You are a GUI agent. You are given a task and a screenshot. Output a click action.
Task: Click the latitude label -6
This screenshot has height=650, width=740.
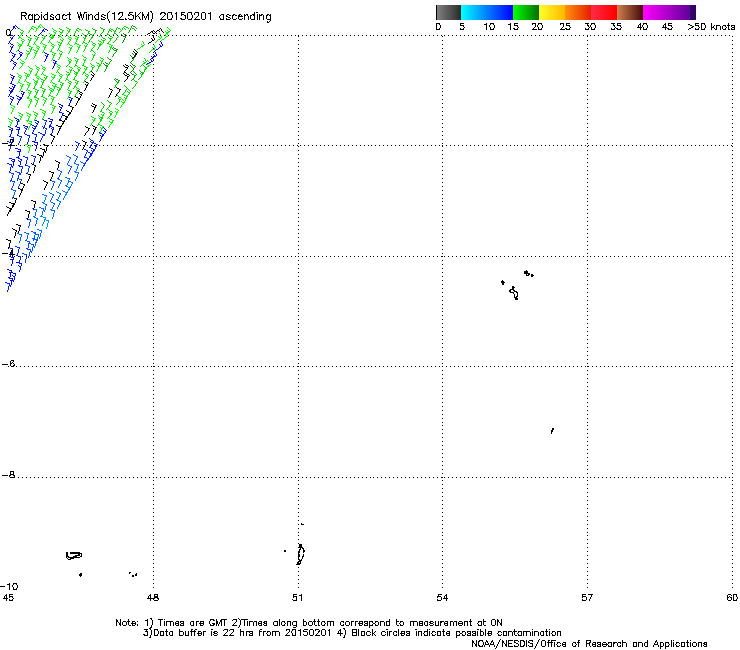coord(9,363)
